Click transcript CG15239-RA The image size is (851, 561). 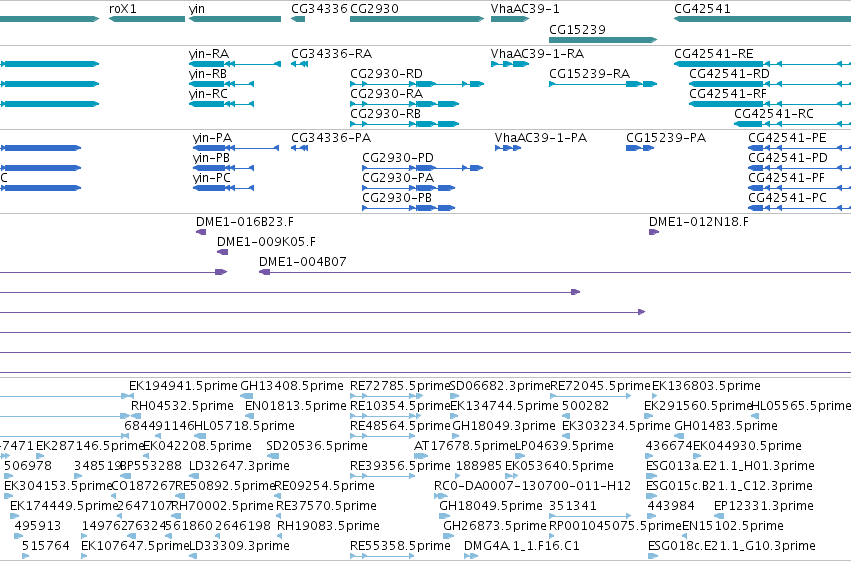(589, 74)
